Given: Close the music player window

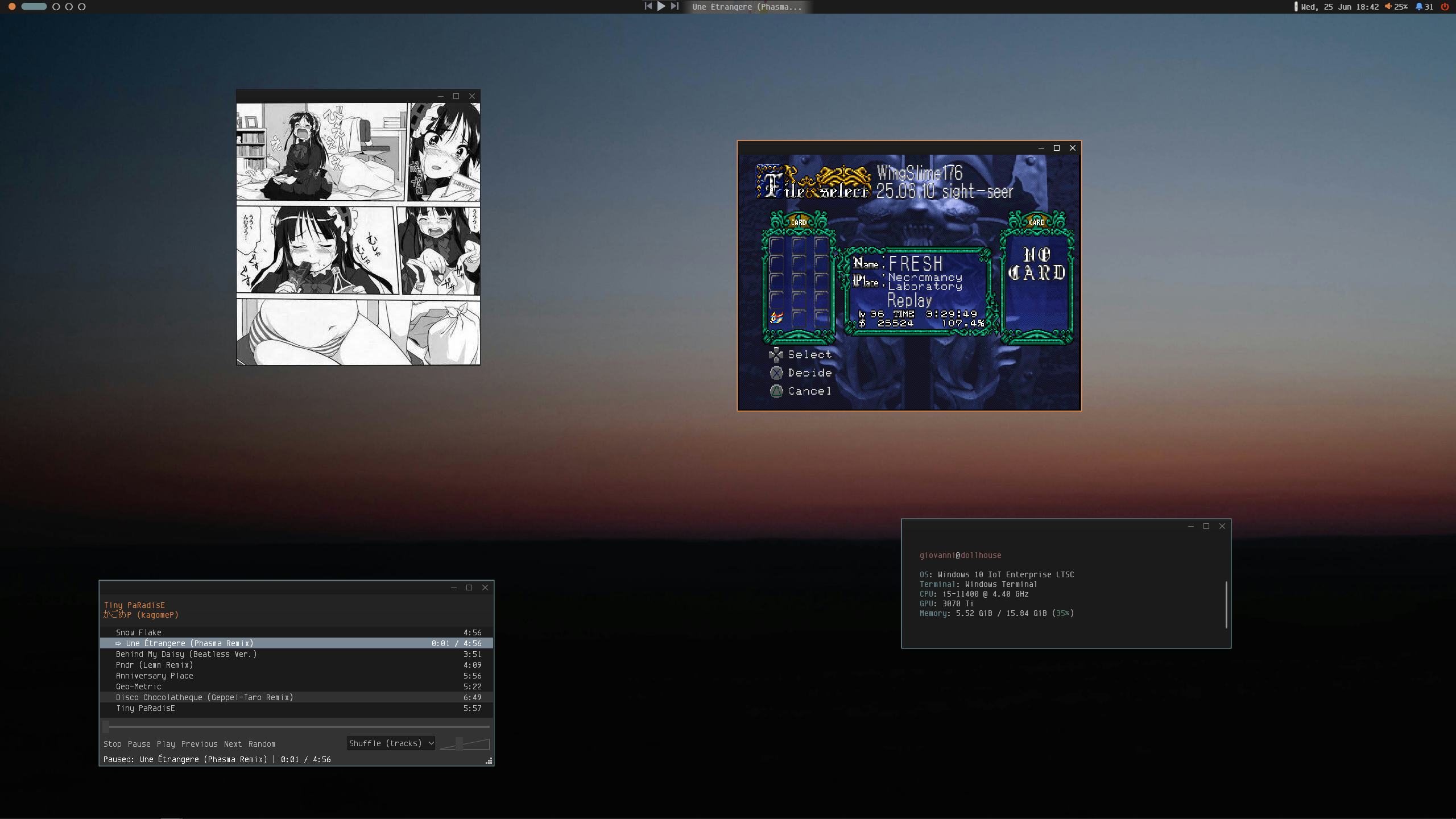Looking at the screenshot, I should pyautogui.click(x=485, y=588).
